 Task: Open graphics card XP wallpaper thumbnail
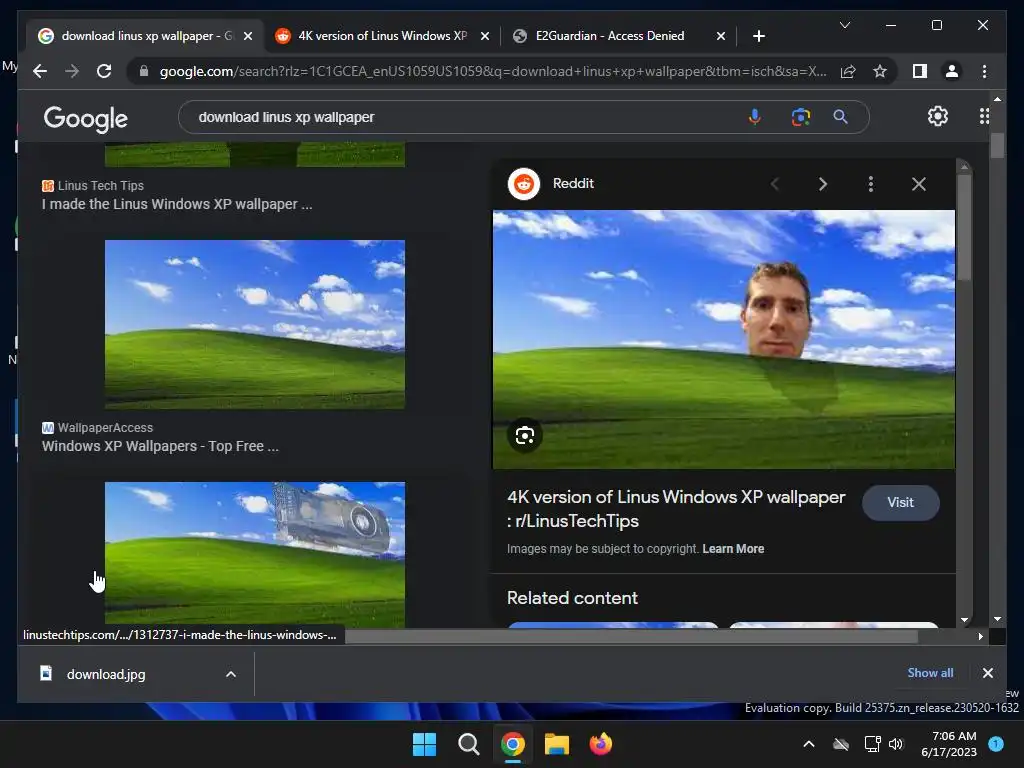pyautogui.click(x=255, y=555)
